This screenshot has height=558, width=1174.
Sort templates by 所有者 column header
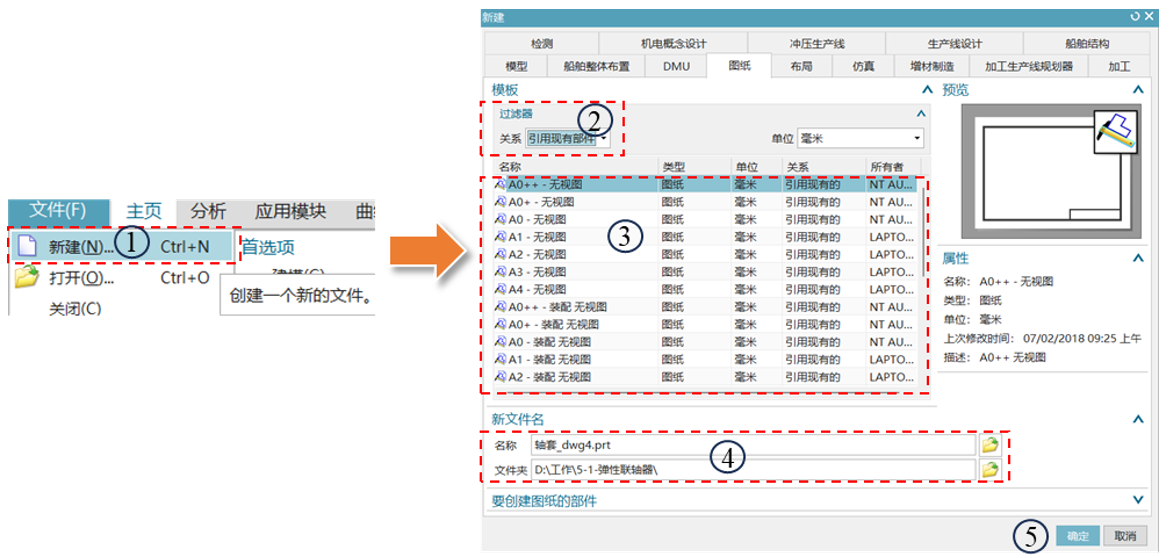[892, 166]
